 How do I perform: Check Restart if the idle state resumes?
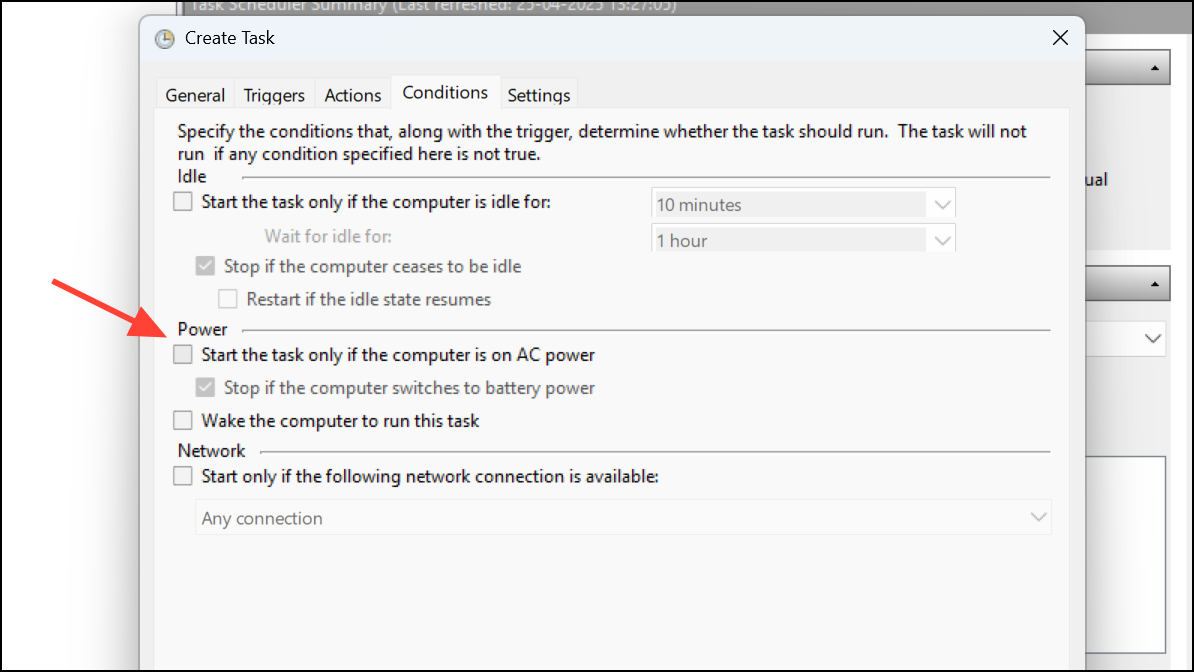click(228, 299)
